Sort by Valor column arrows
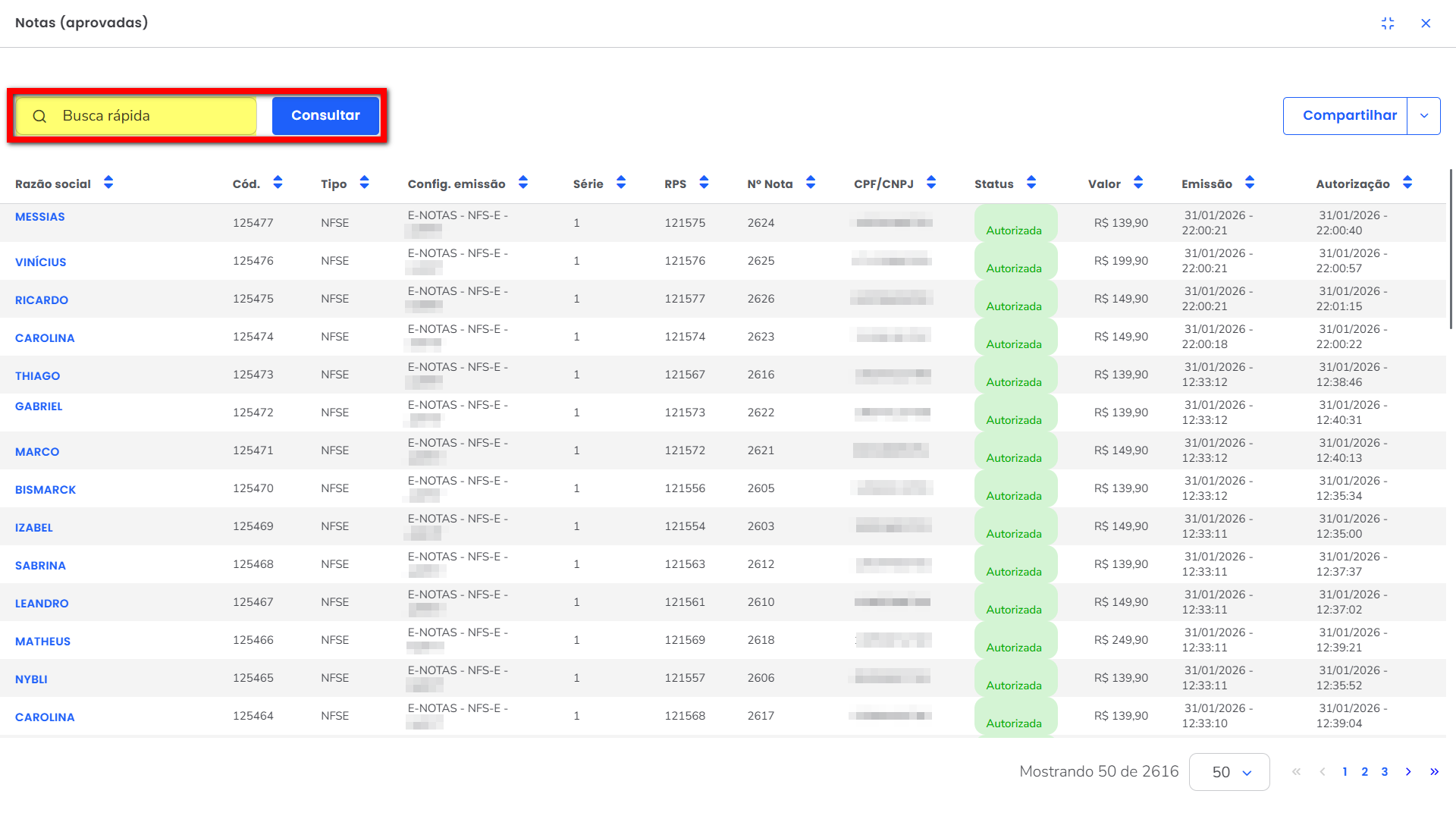The width and height of the screenshot is (1456, 819). [1138, 183]
